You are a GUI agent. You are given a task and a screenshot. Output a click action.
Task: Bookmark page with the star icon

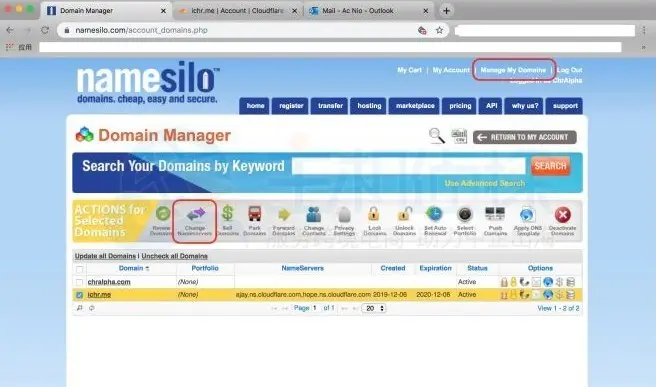(439, 30)
